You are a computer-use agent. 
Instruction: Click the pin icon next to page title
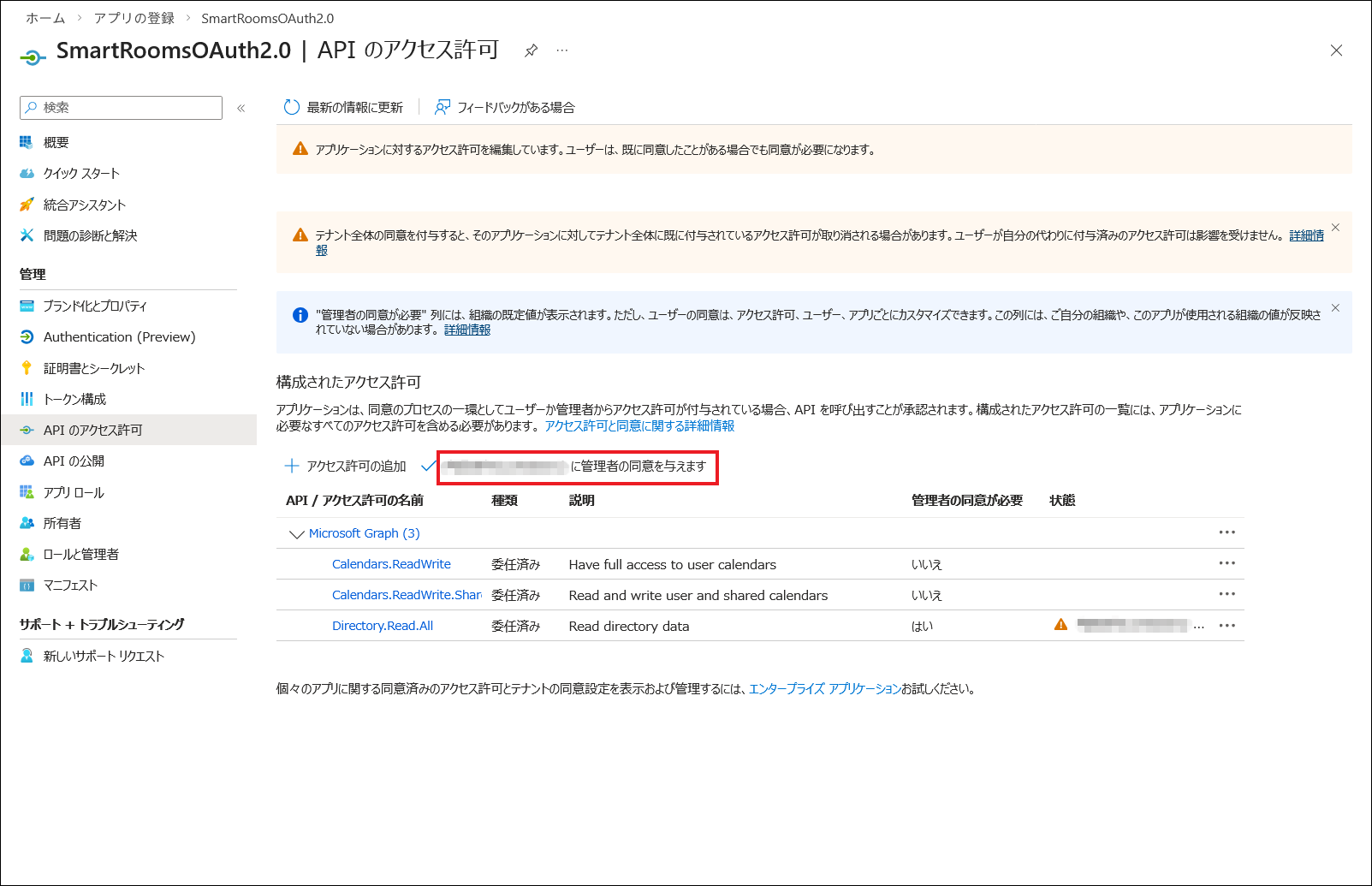coord(531,51)
